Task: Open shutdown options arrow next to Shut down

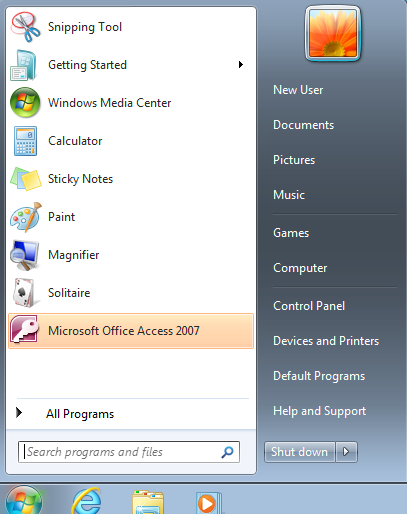Action: point(346,452)
